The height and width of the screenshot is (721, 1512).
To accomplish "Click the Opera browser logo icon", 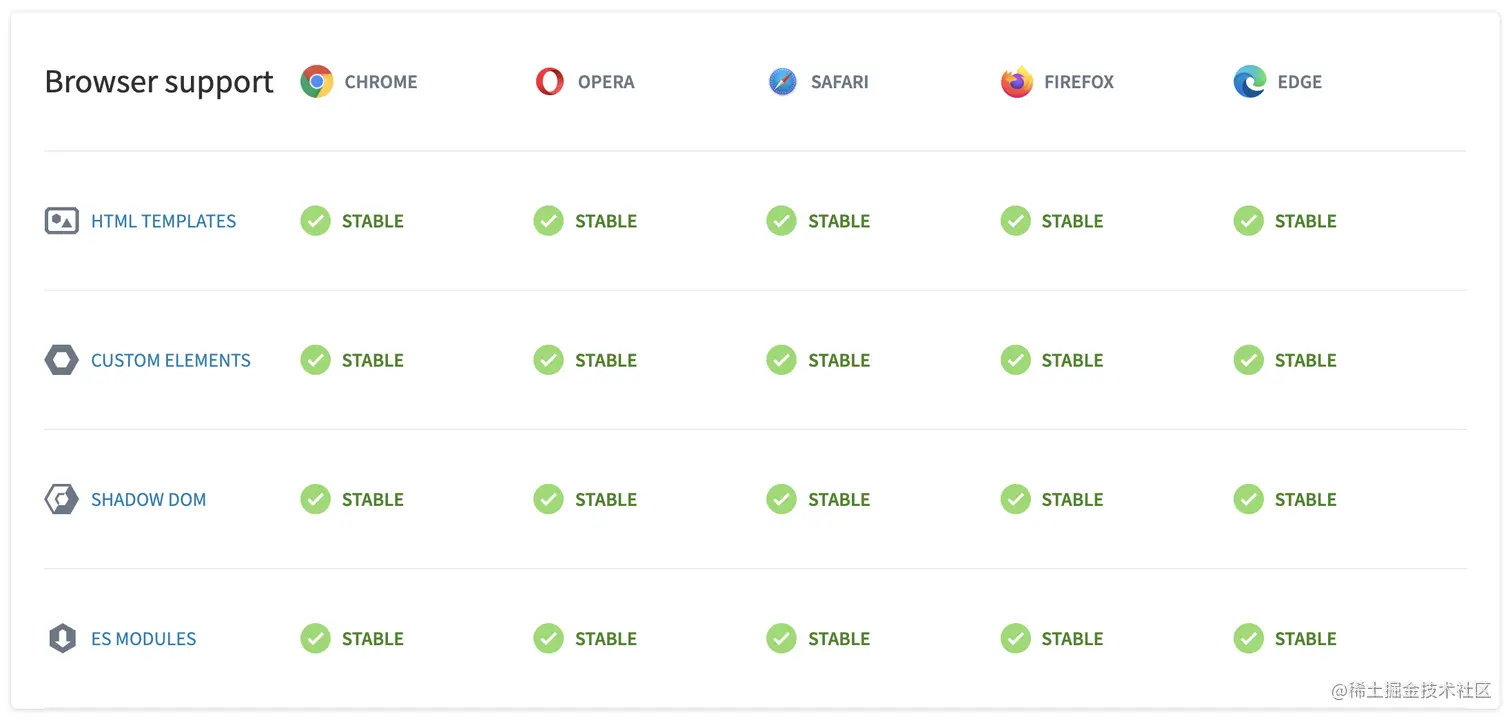I will (x=550, y=82).
